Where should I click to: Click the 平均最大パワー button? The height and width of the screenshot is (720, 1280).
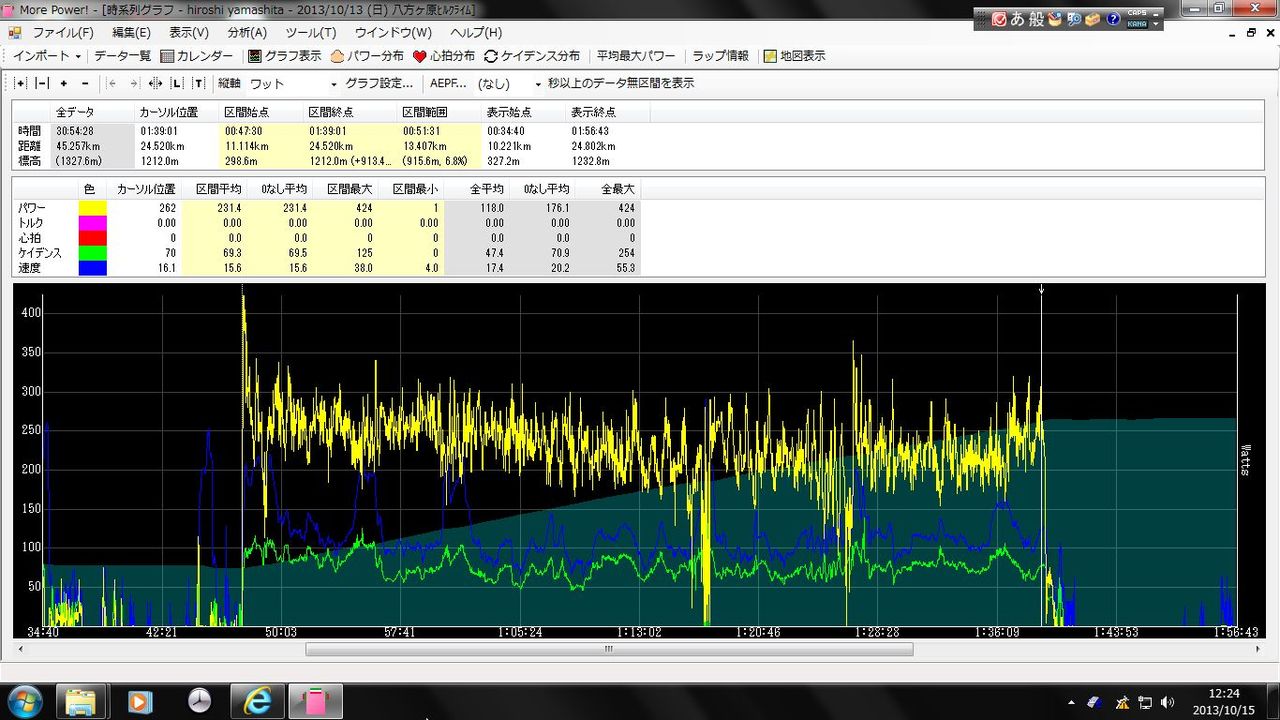coord(636,56)
